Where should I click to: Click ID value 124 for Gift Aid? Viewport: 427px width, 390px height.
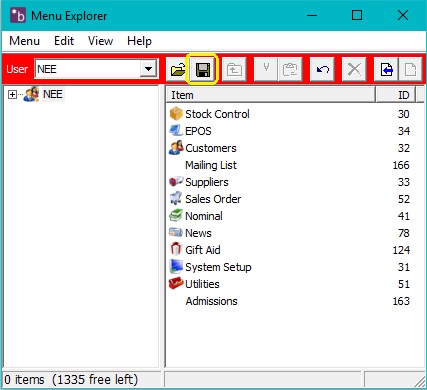click(401, 250)
